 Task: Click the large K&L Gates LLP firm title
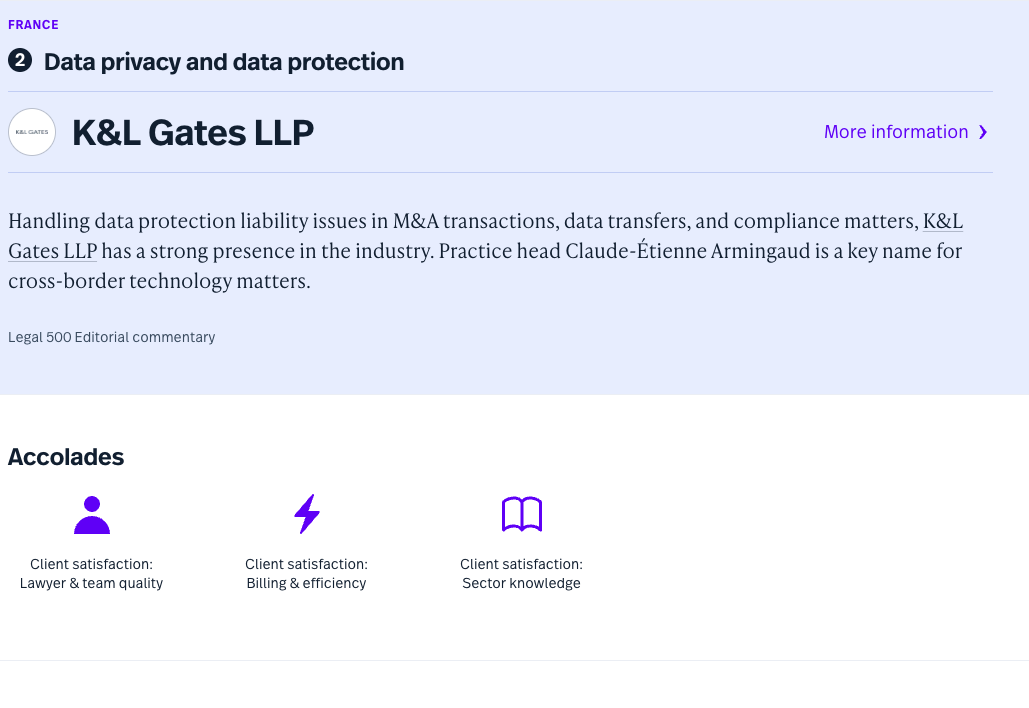click(x=193, y=132)
